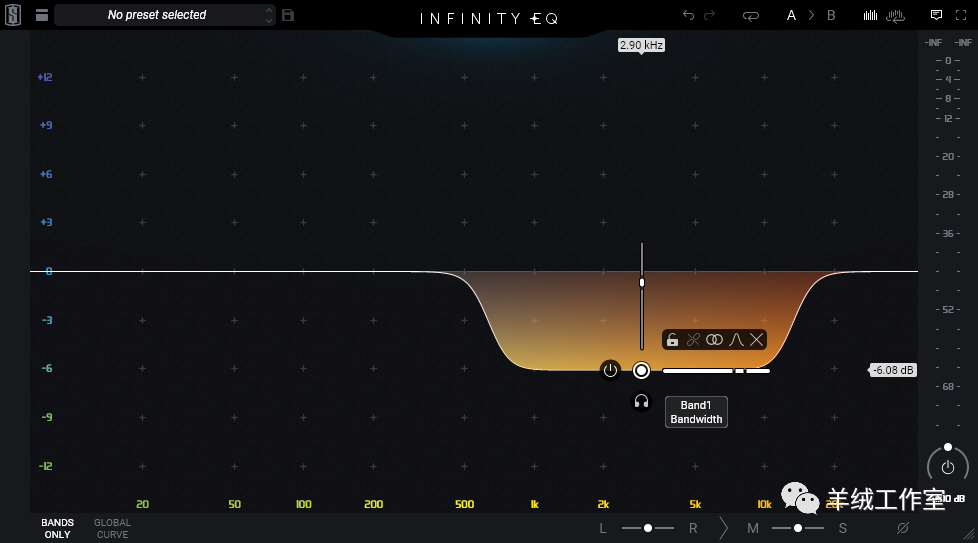978x543 pixels.
Task: Click the redo arrow
Action: point(710,15)
